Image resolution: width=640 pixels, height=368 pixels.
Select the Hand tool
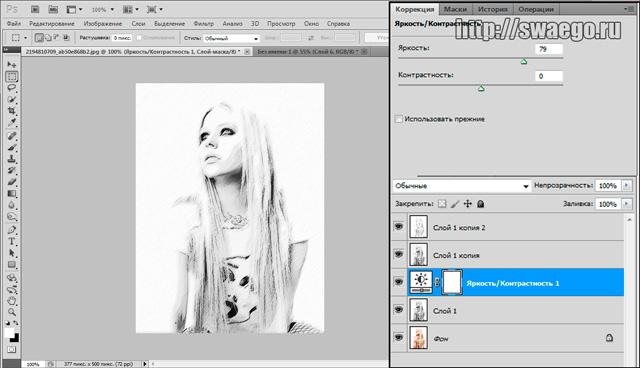12,301
